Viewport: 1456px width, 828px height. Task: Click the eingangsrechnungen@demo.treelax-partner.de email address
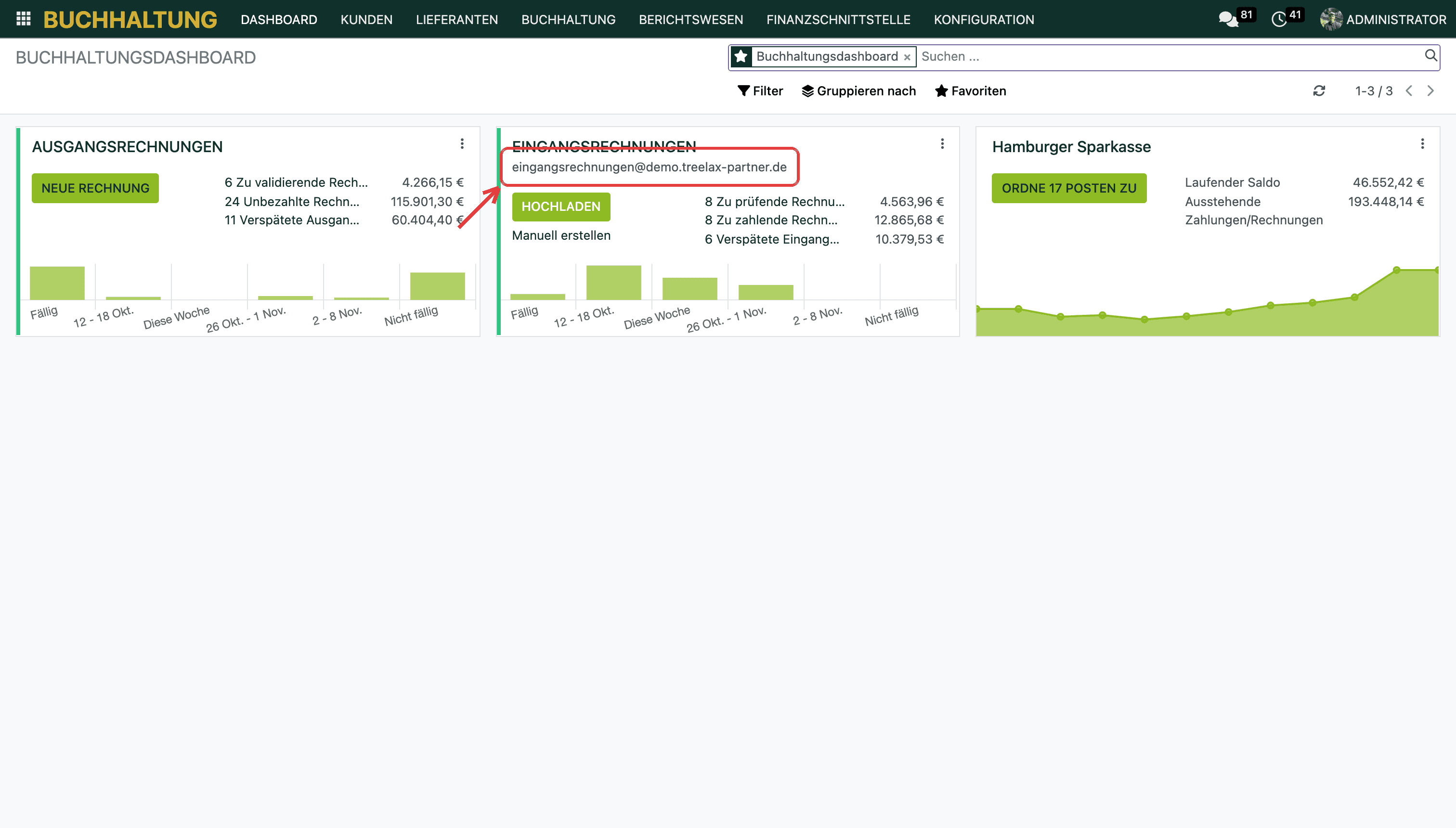click(x=649, y=167)
